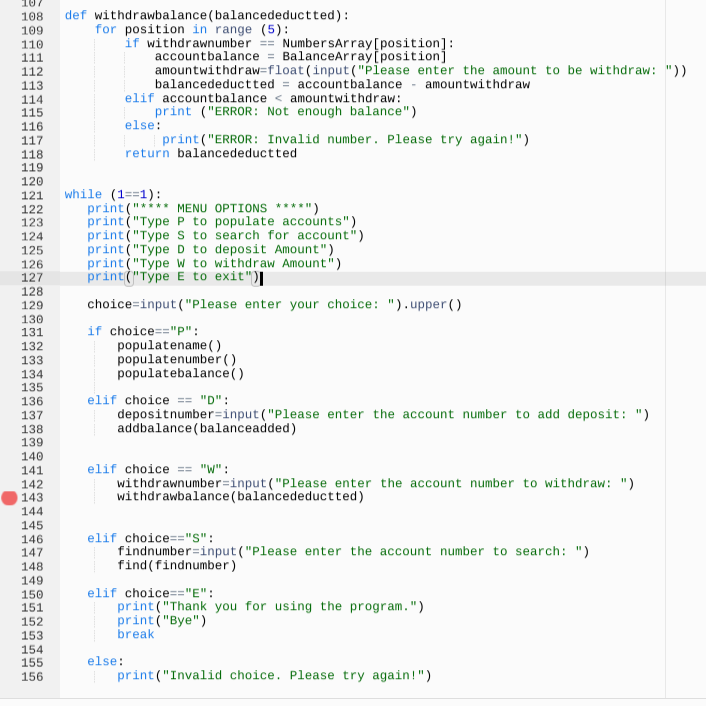Click the 'Type S to search for account' line
This screenshot has height=706, width=706.
226,235
